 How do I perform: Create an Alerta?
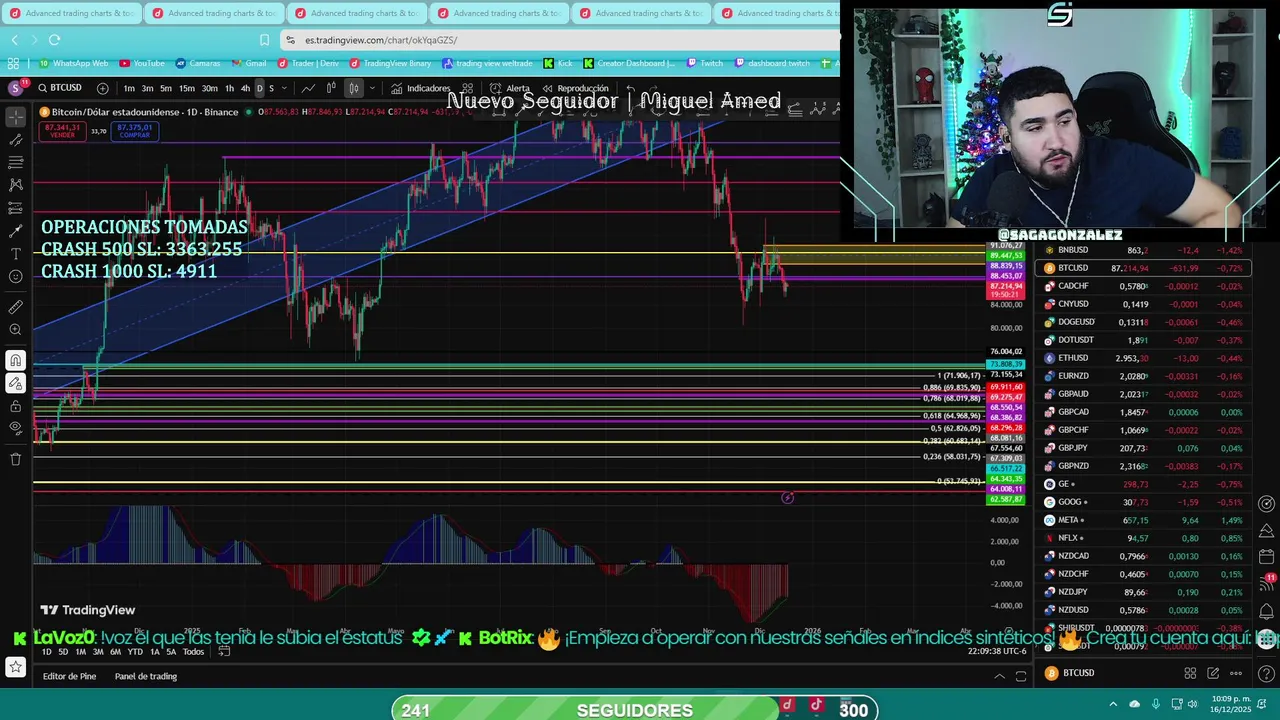tap(510, 88)
